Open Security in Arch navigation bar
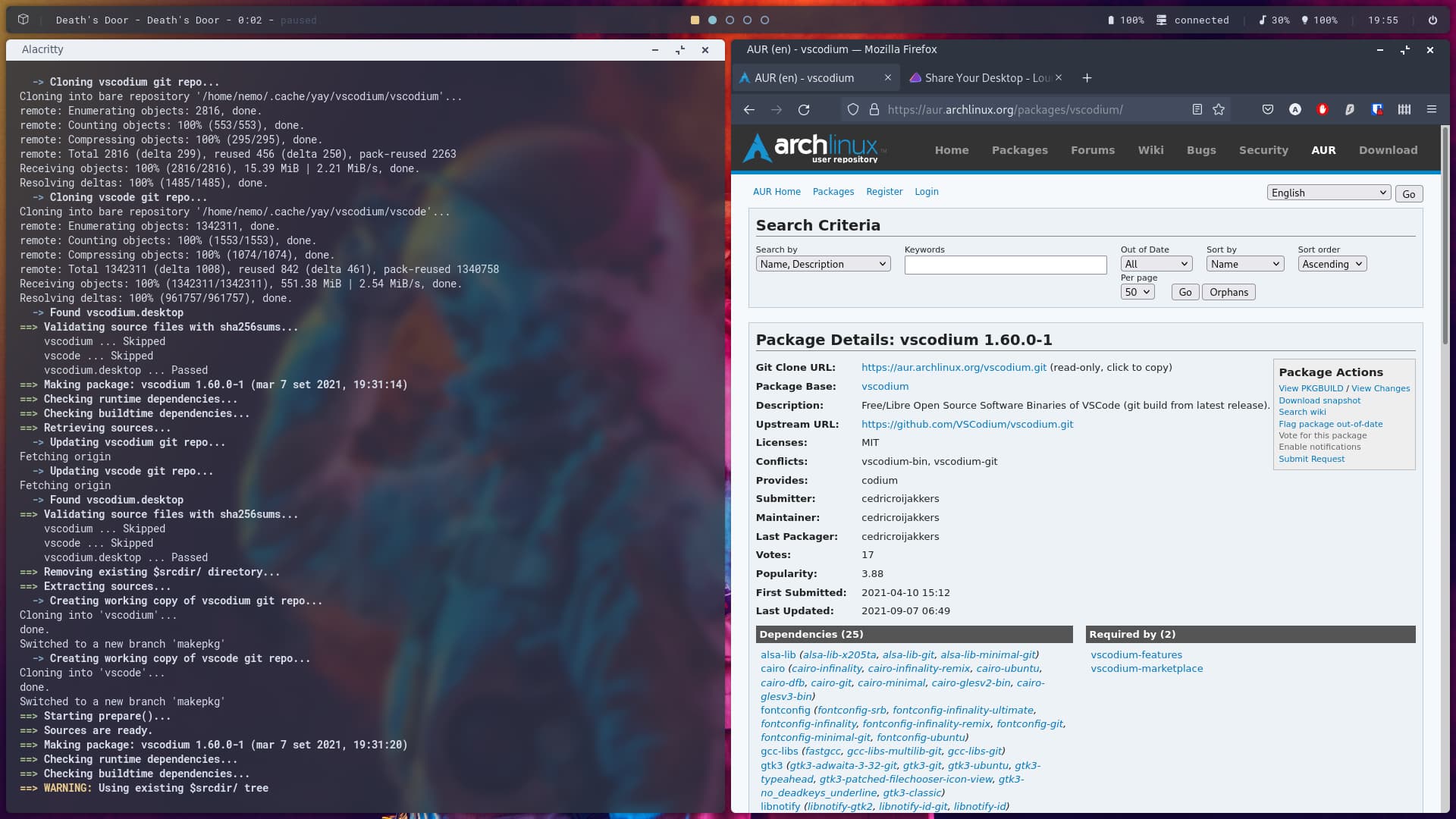 [1263, 150]
